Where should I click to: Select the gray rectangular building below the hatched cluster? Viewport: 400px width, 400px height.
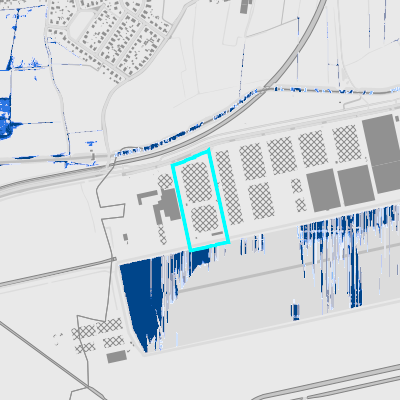pos(117,357)
